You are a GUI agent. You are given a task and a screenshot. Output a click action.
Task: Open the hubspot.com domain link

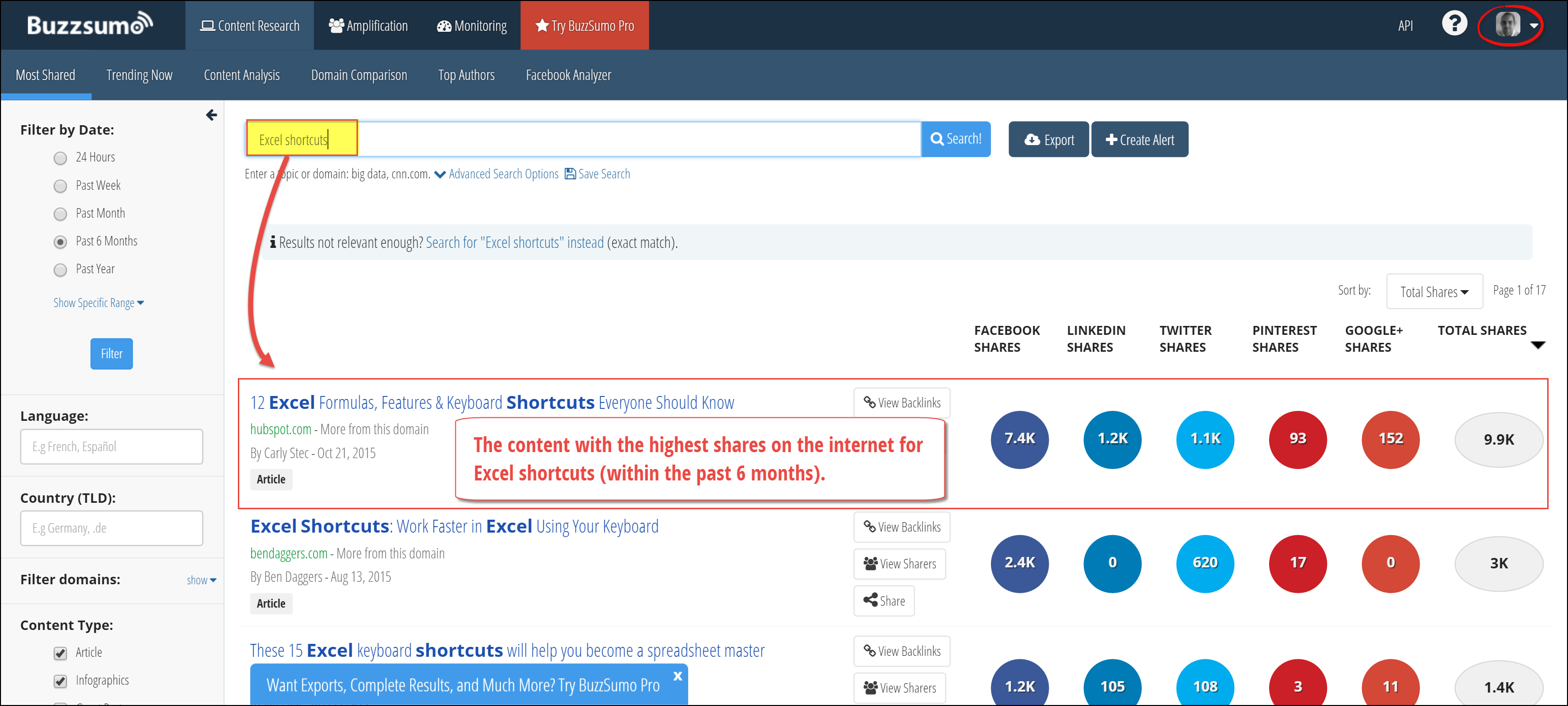[281, 429]
